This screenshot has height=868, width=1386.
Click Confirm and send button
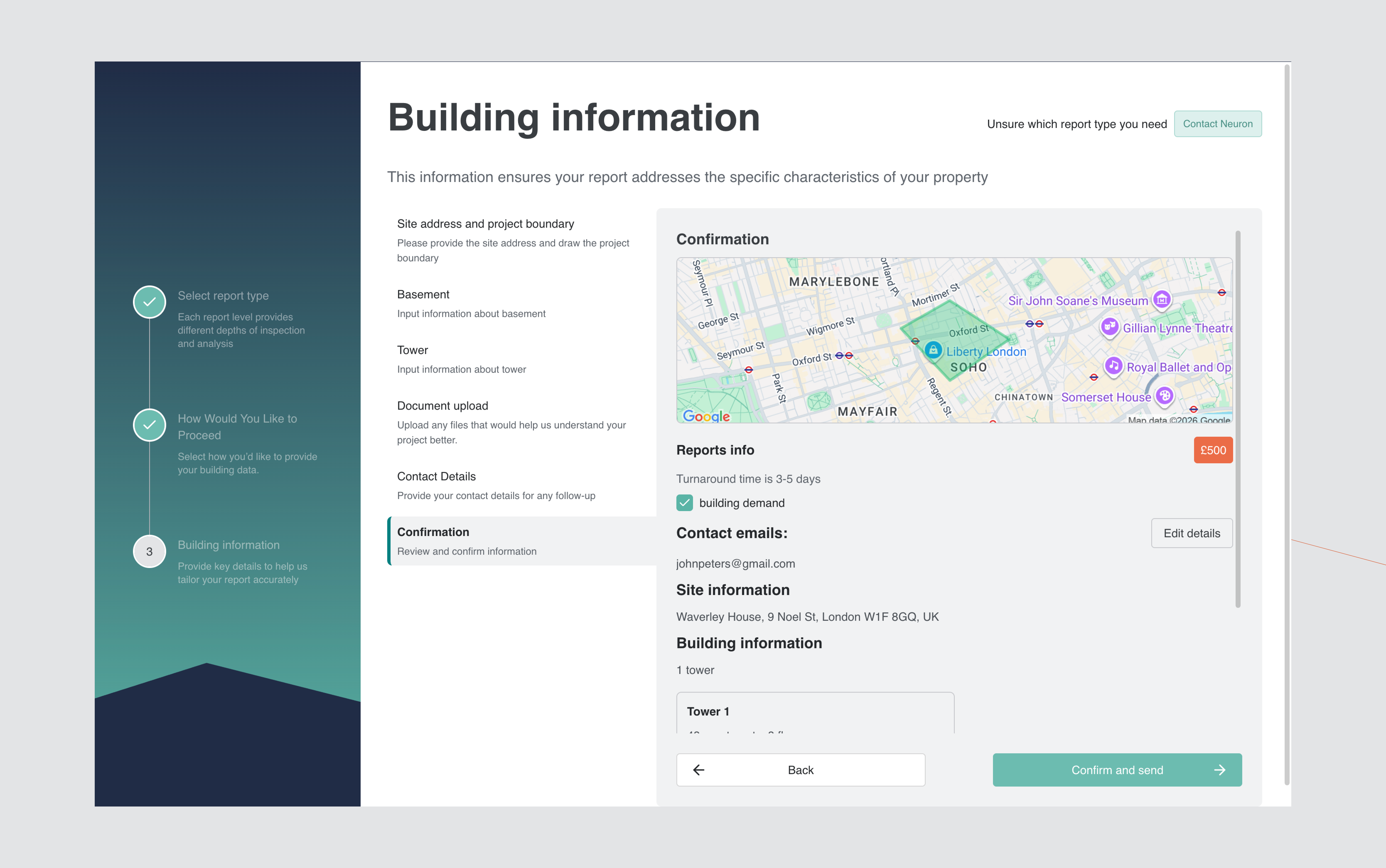coord(1117,770)
